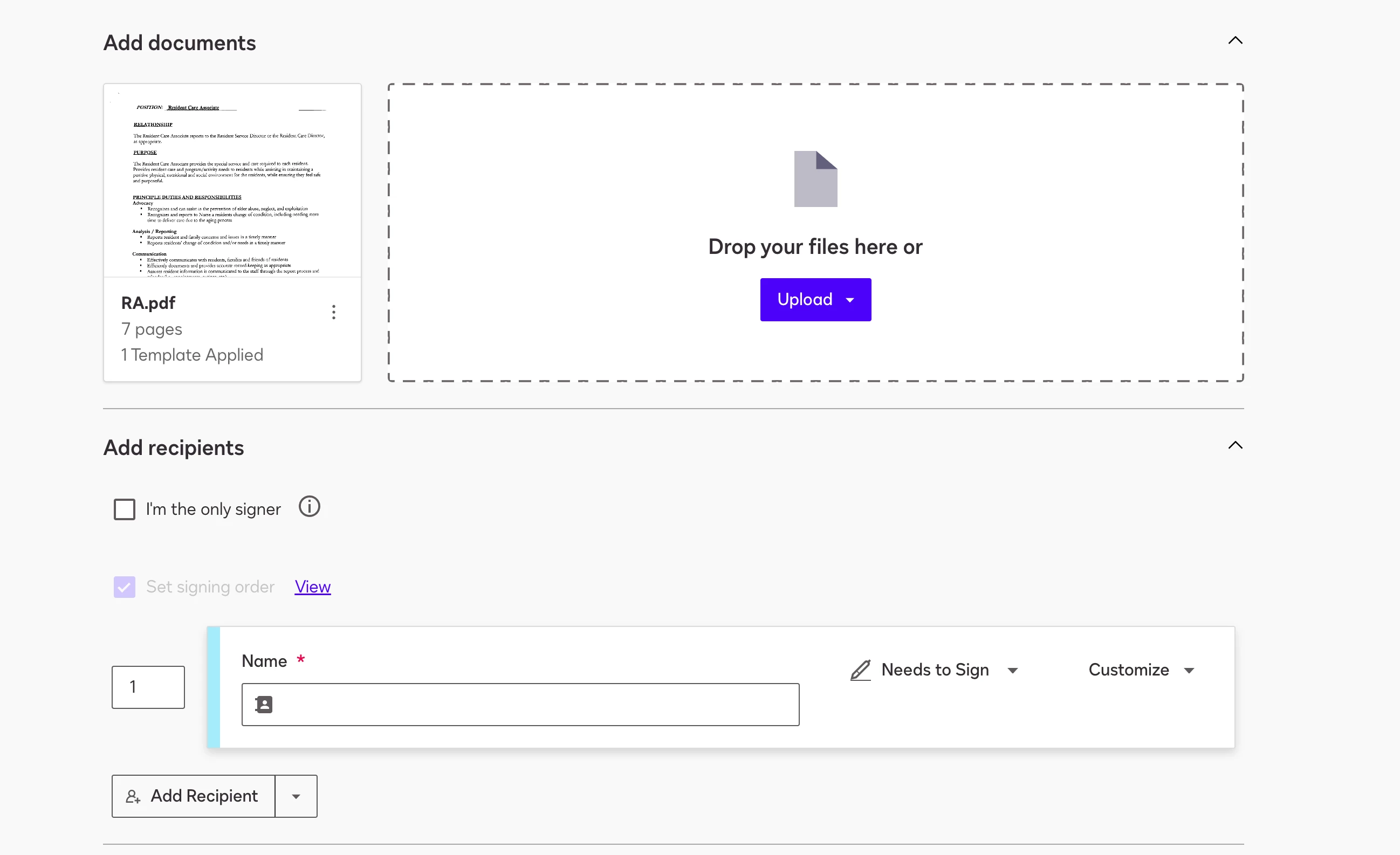Open the signing order View link
This screenshot has width=1400, height=855.
pos(312,587)
